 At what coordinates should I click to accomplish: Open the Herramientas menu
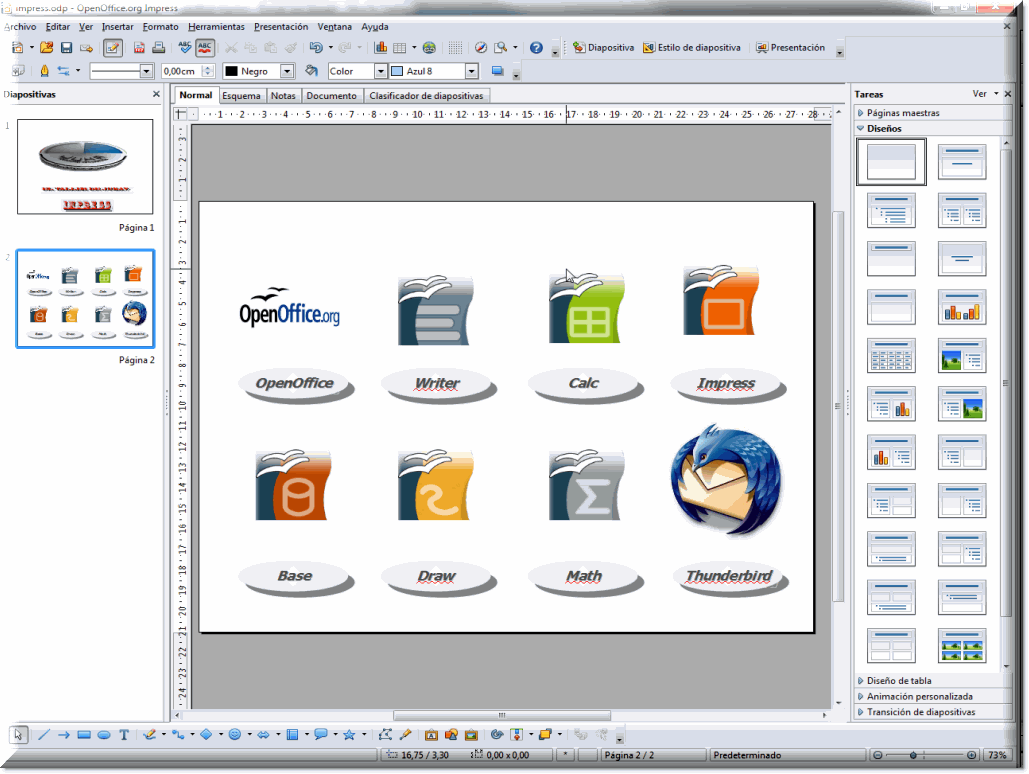(216, 27)
